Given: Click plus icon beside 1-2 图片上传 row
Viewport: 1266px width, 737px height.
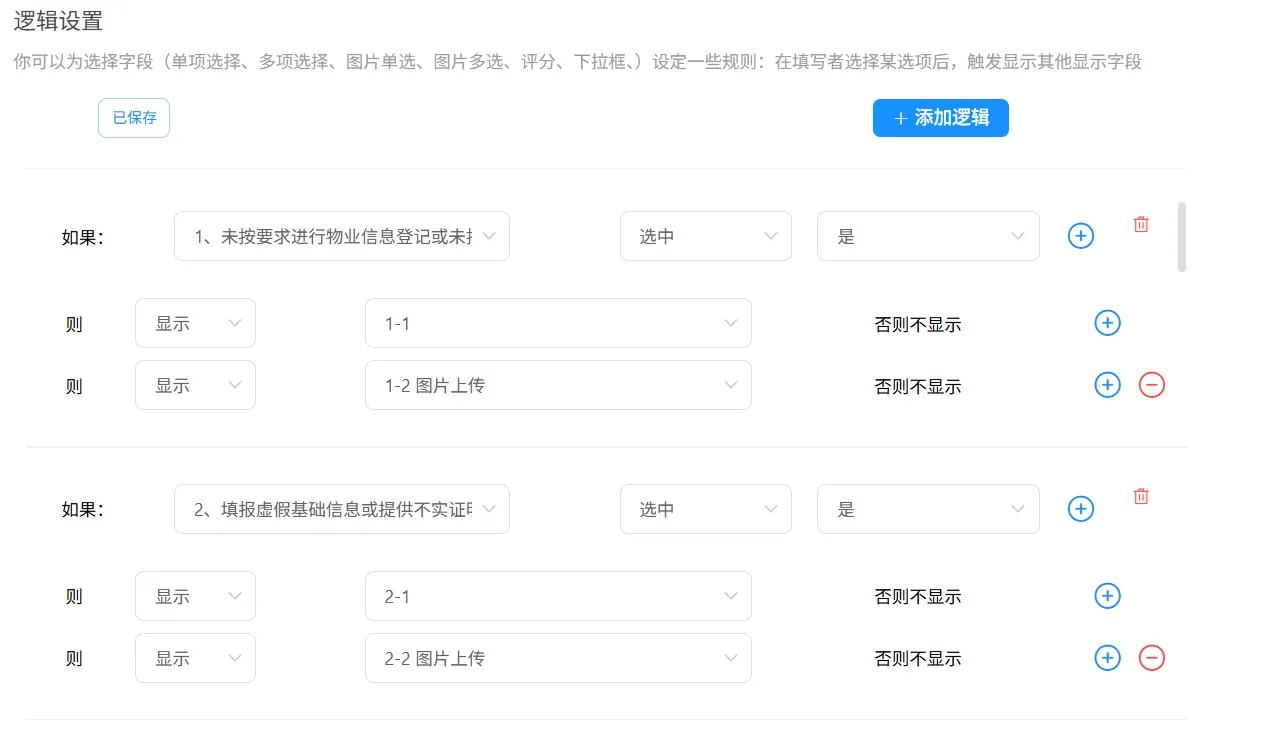Looking at the screenshot, I should [1107, 385].
